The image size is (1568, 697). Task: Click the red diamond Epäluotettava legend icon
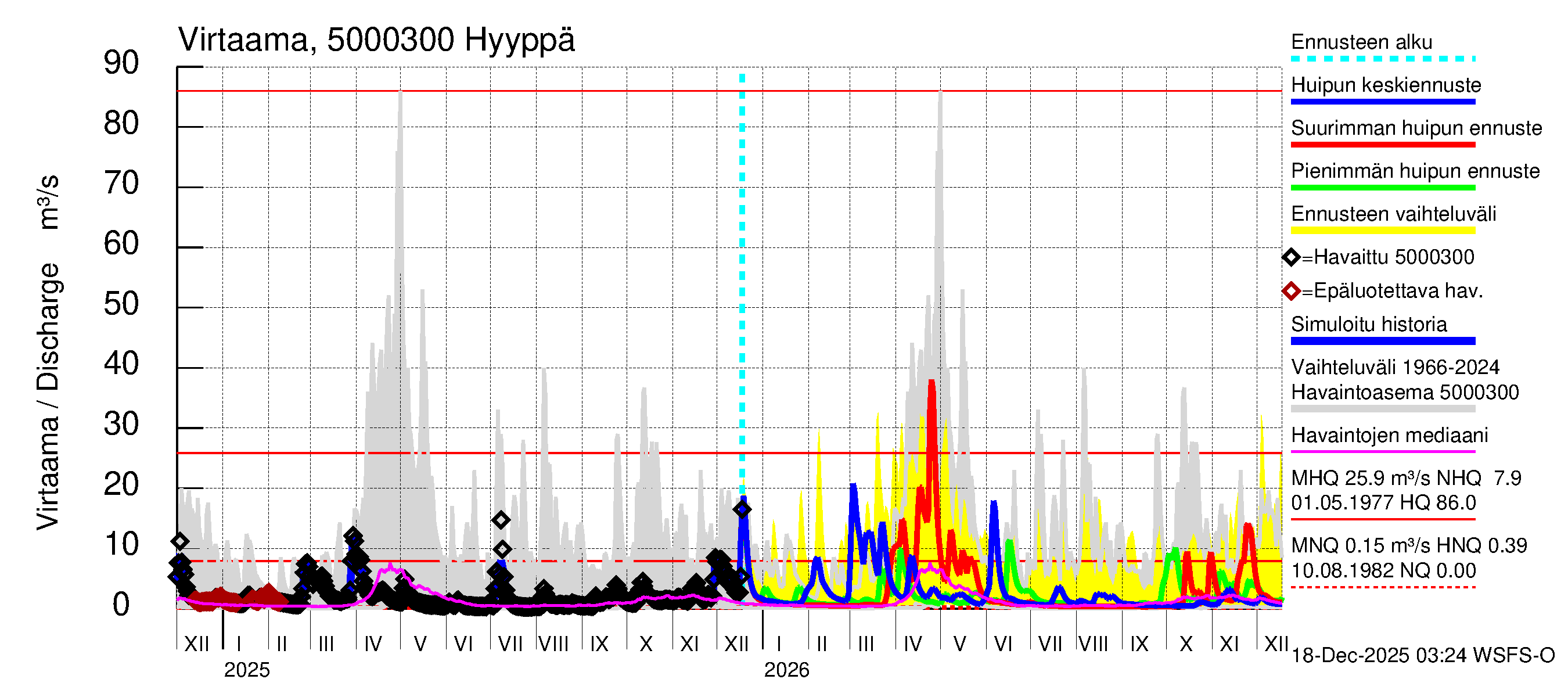tap(1290, 291)
